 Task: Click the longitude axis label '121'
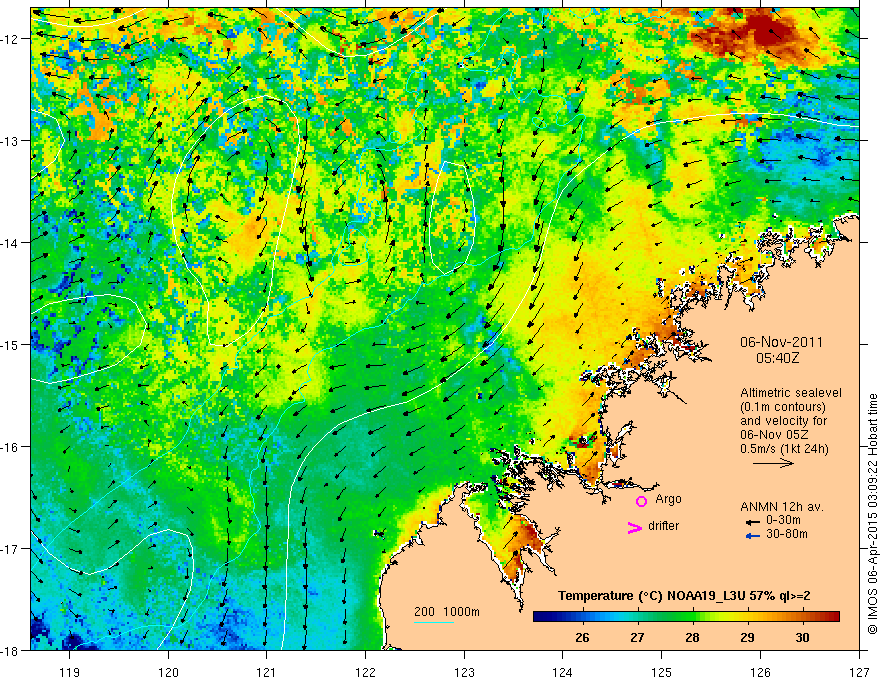point(267,672)
